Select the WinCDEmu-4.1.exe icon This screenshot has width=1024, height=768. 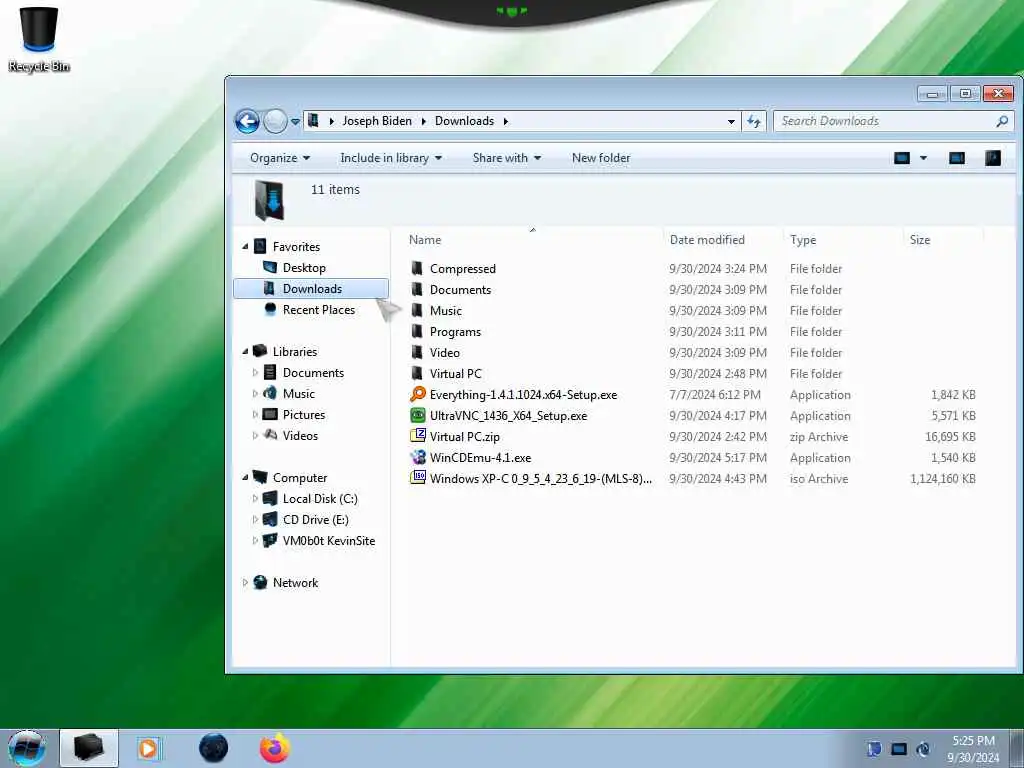point(417,457)
